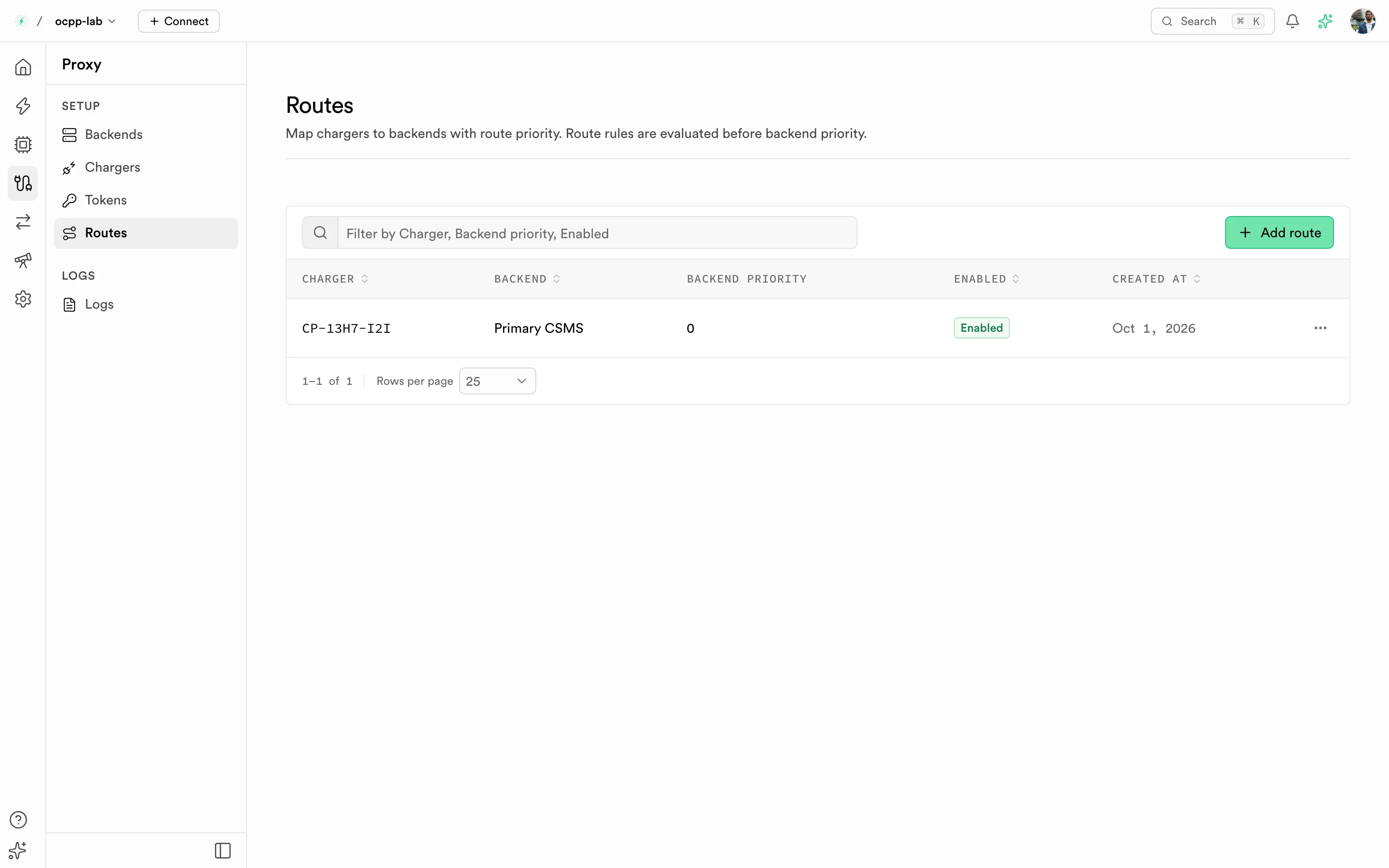Select Routes in sidebar

tap(146, 232)
